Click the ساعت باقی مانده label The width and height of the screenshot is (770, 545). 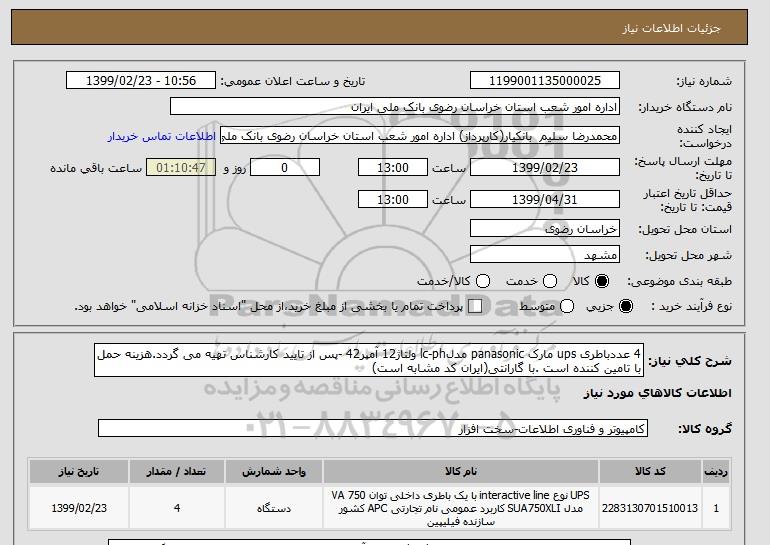96,168
